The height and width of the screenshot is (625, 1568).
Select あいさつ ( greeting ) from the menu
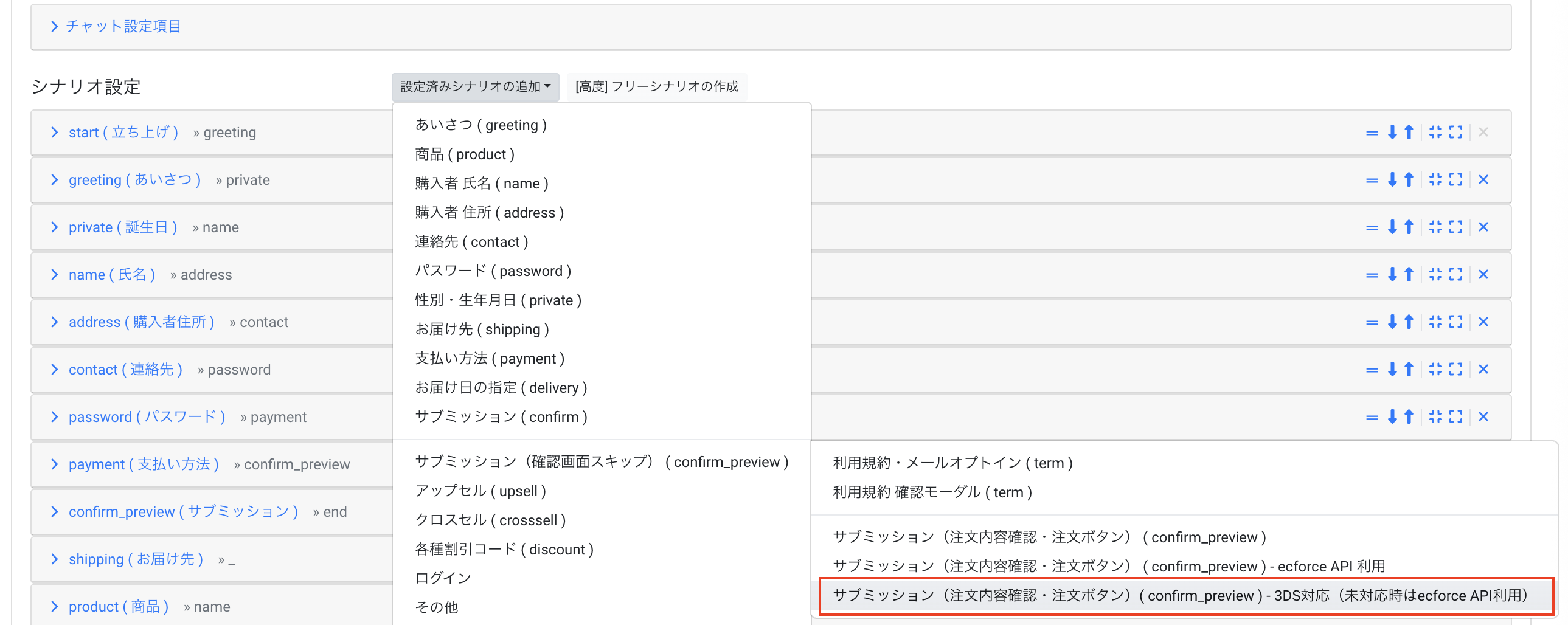pos(480,125)
